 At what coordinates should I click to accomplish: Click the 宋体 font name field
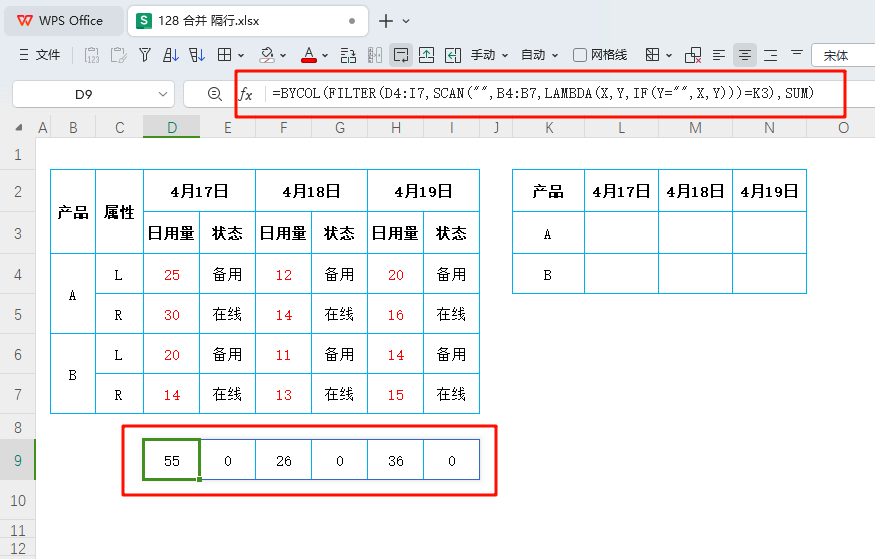click(843, 55)
